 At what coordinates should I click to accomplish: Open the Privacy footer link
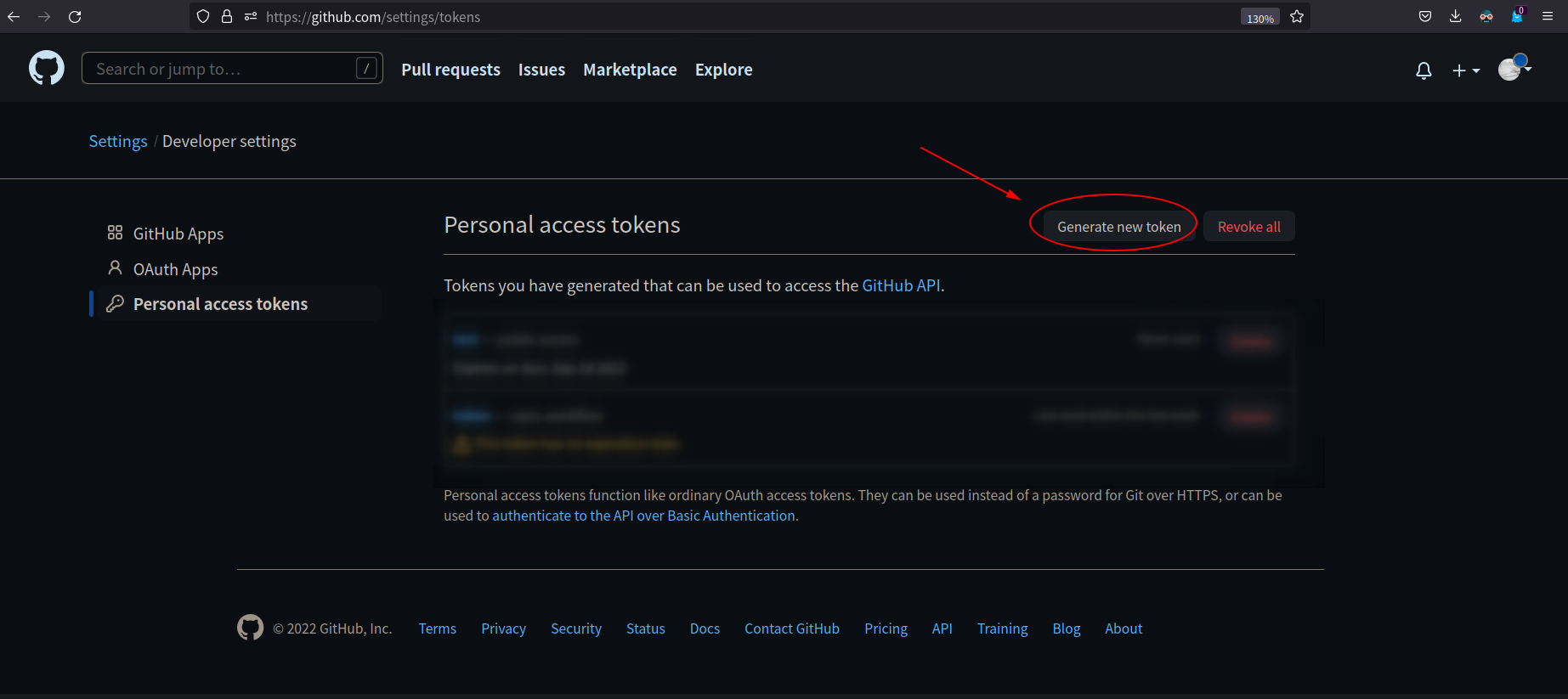point(503,629)
